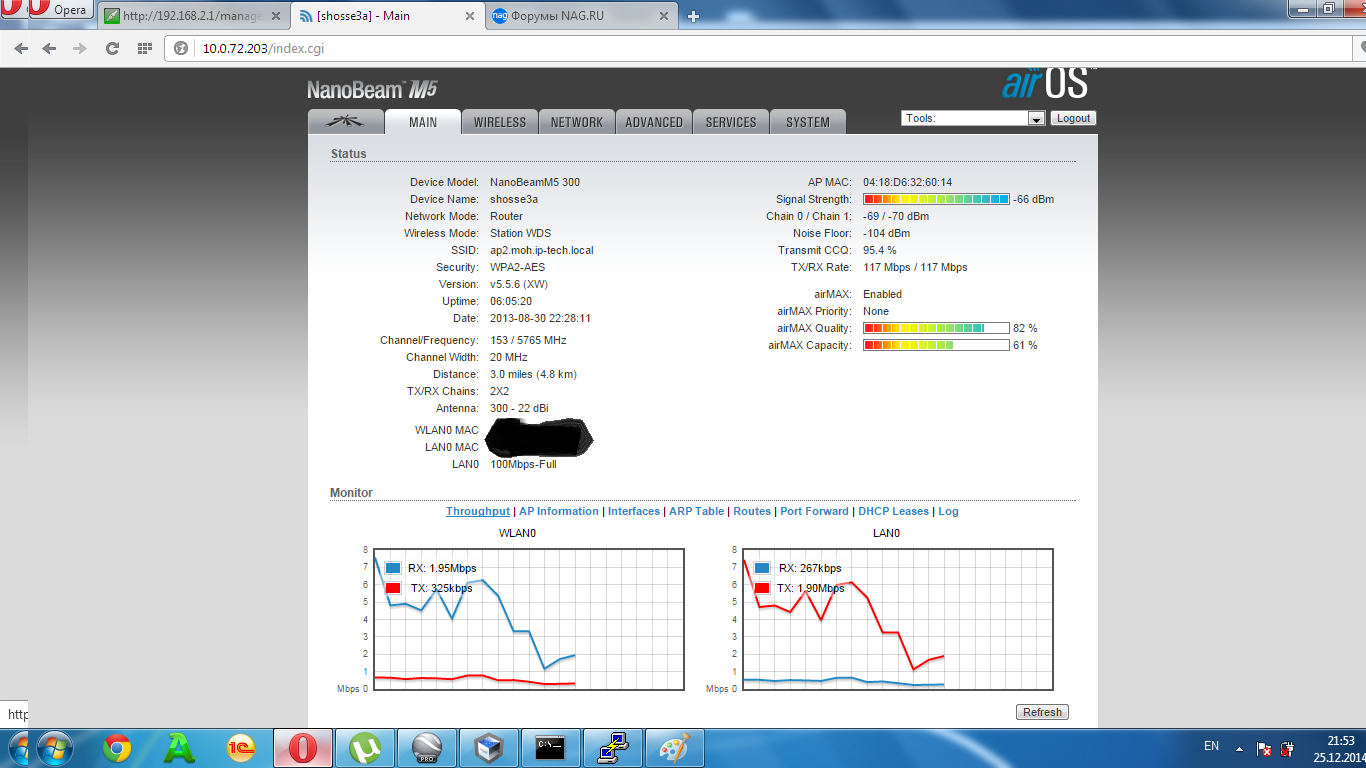The width and height of the screenshot is (1366, 768).
Task: Open the PuTTY icon on taskbar
Action: coord(613,748)
